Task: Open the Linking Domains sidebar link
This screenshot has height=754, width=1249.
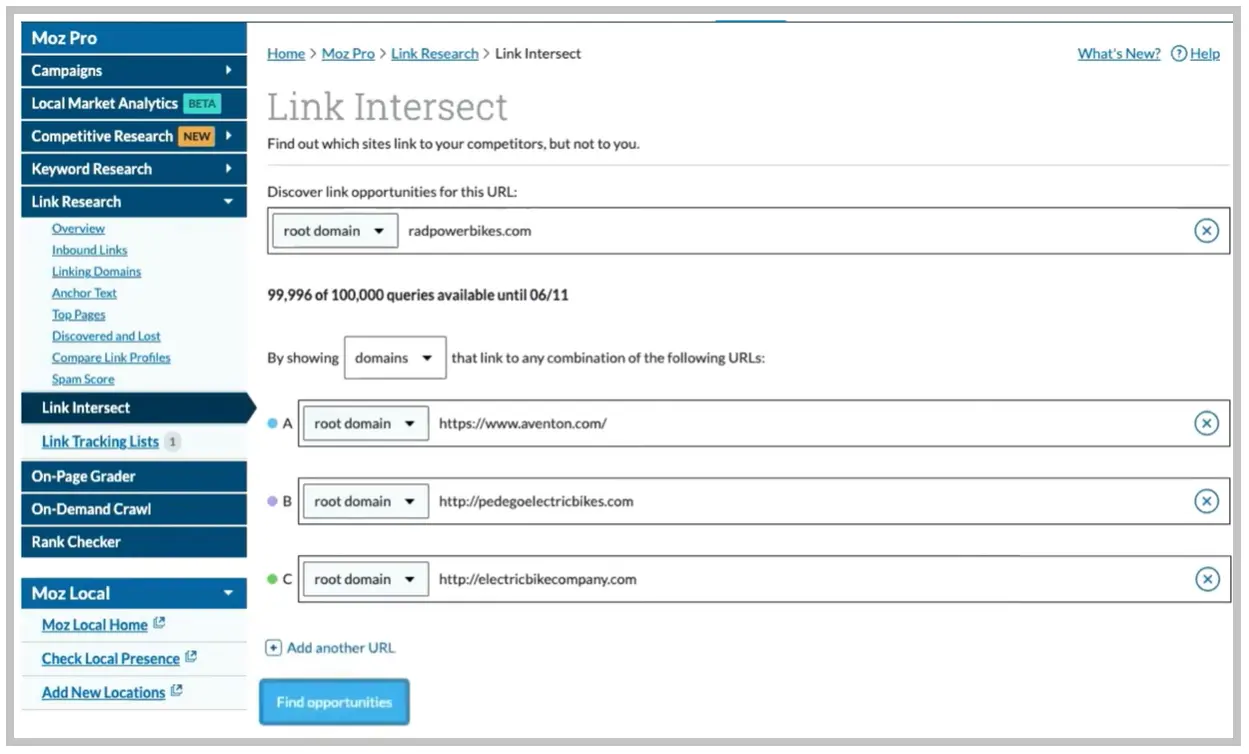Action: [97, 272]
